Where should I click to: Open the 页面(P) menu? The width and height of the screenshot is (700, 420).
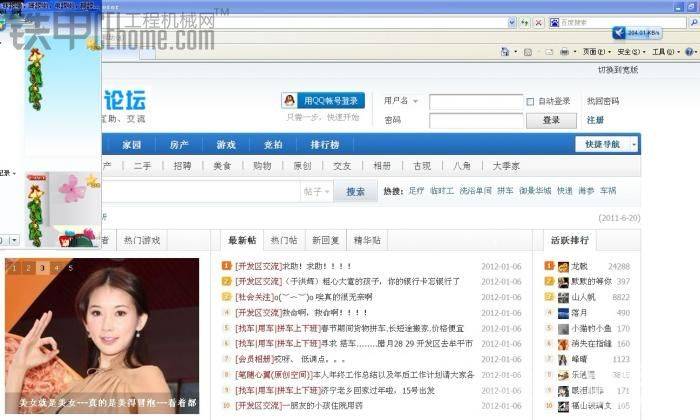pos(596,52)
